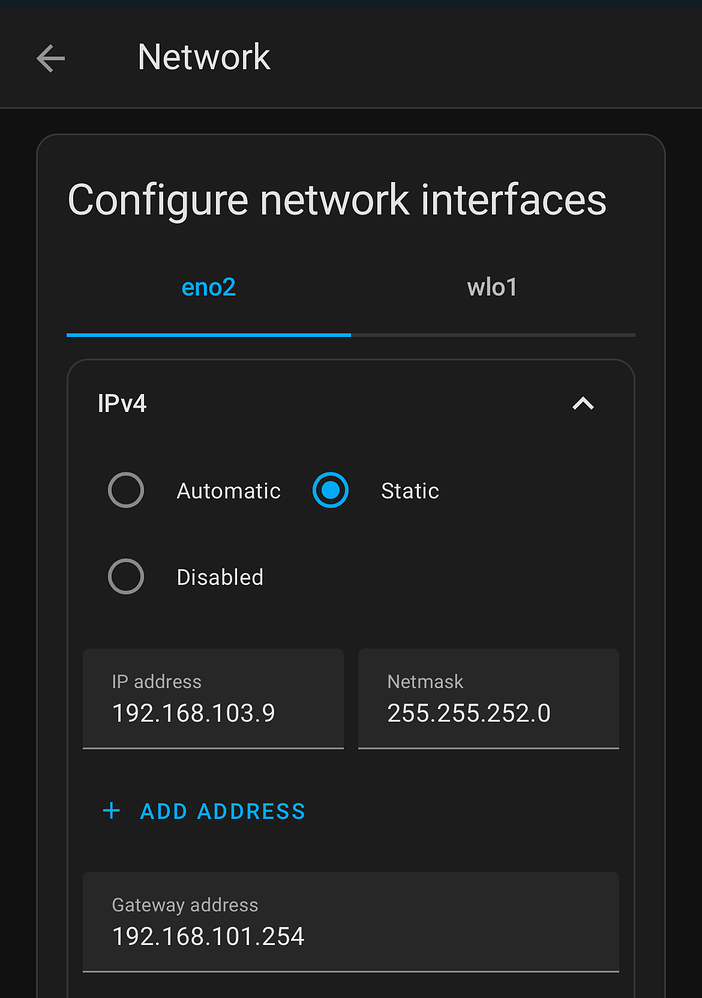Select the eno2 interface tab
Image resolution: width=702 pixels, height=998 pixels.
pos(208,287)
